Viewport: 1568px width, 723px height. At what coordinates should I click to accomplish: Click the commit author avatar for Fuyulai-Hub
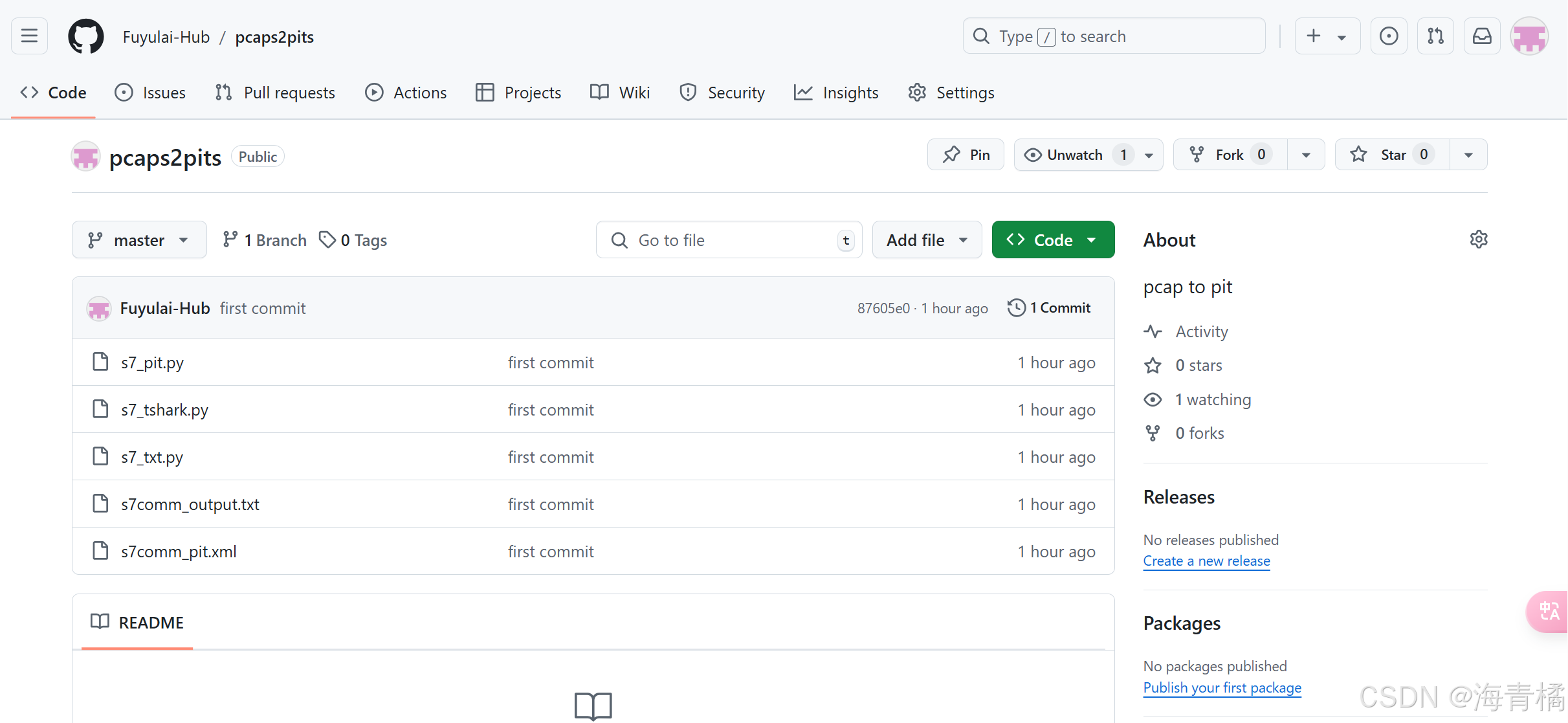point(99,309)
